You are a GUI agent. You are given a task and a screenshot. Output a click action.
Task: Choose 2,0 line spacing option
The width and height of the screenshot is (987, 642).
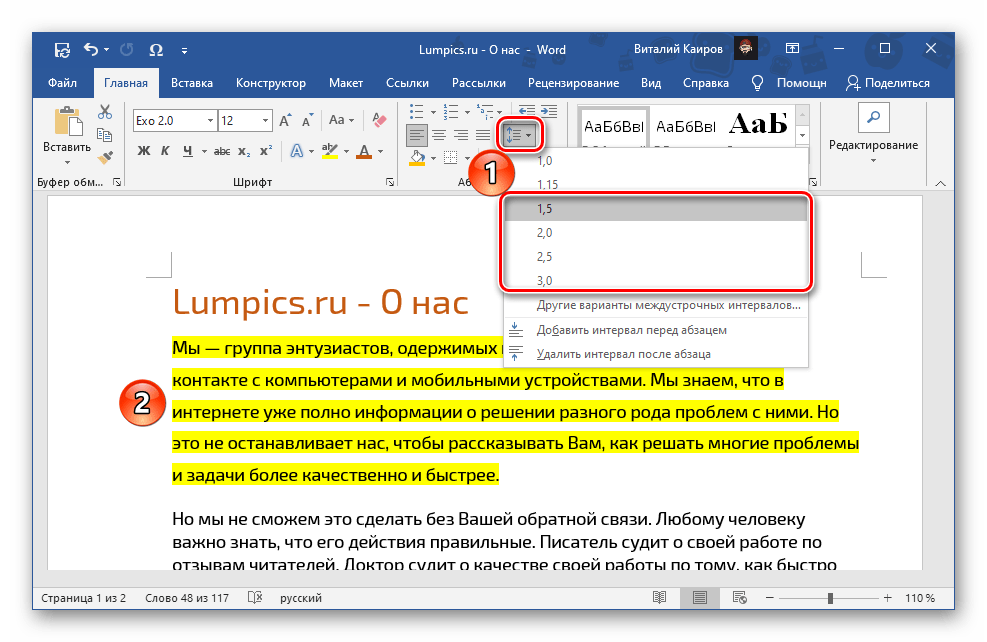(545, 232)
